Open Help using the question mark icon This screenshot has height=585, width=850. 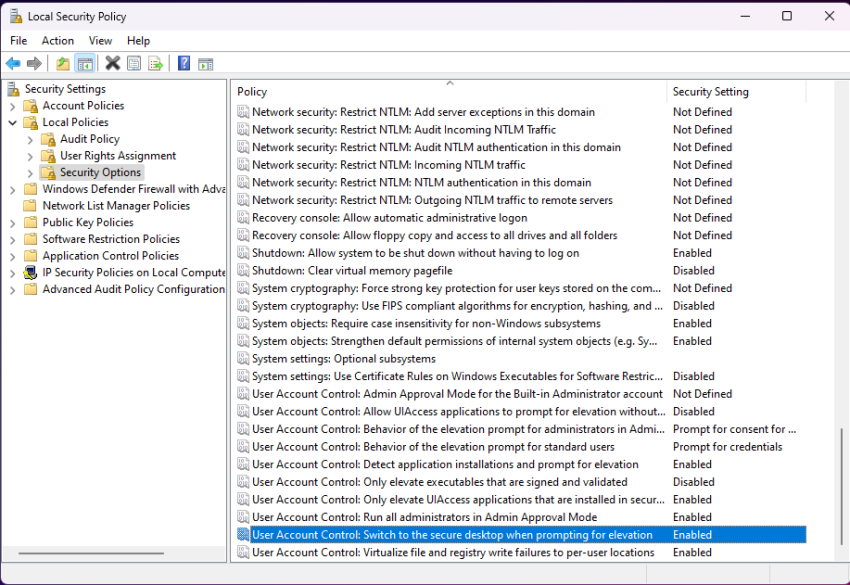point(182,63)
